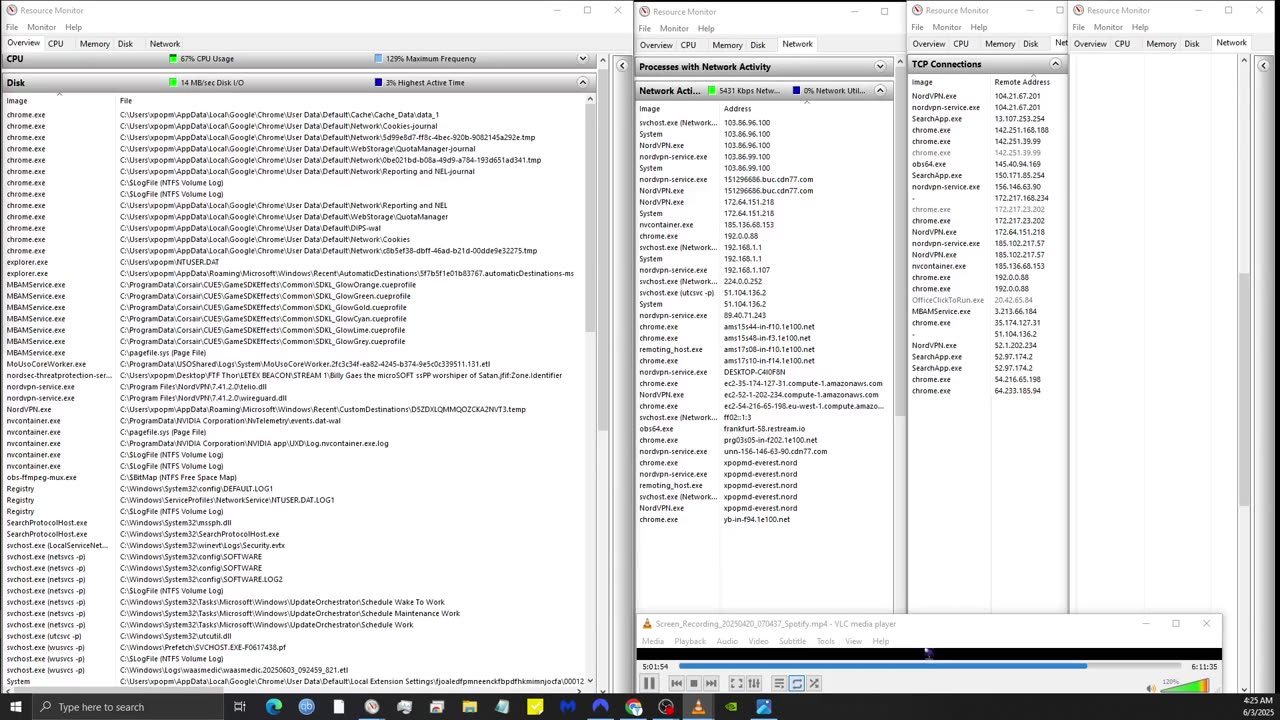Image resolution: width=1280 pixels, height=720 pixels.
Task: Collapse the Network Activity section
Action: pyautogui.click(x=880, y=91)
